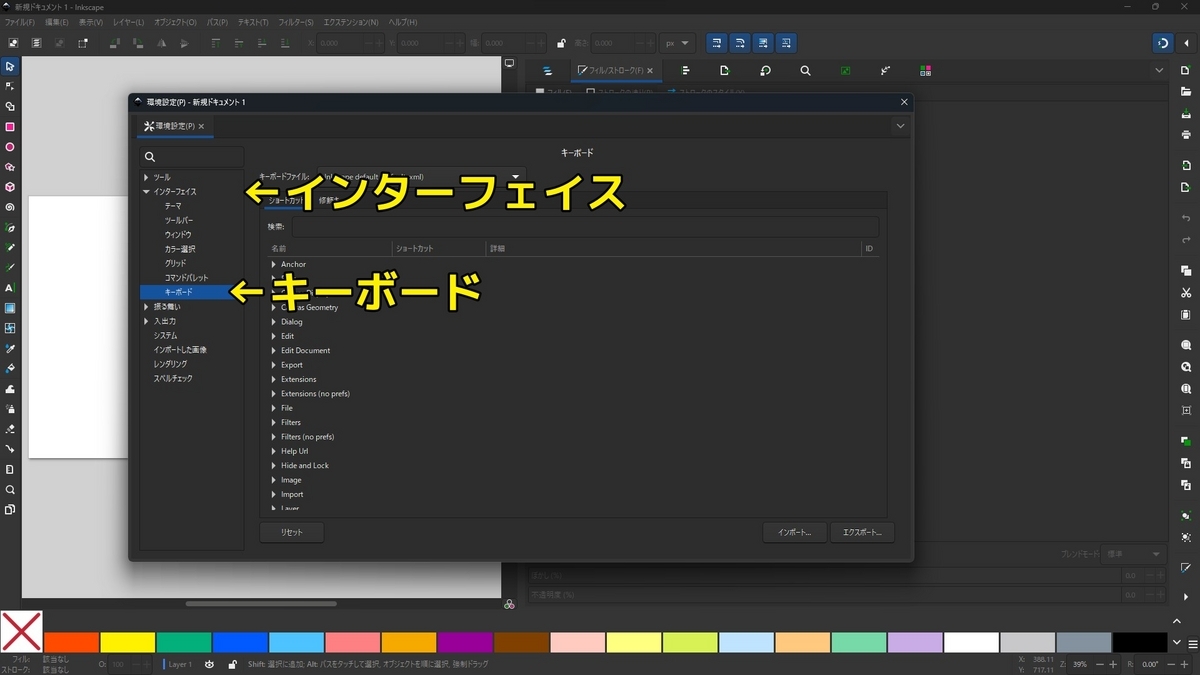Toggle the layer lock in the status bar

[x=234, y=663]
